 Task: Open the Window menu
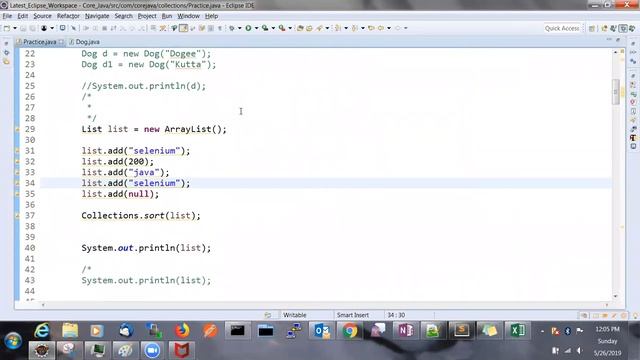(x=188, y=16)
